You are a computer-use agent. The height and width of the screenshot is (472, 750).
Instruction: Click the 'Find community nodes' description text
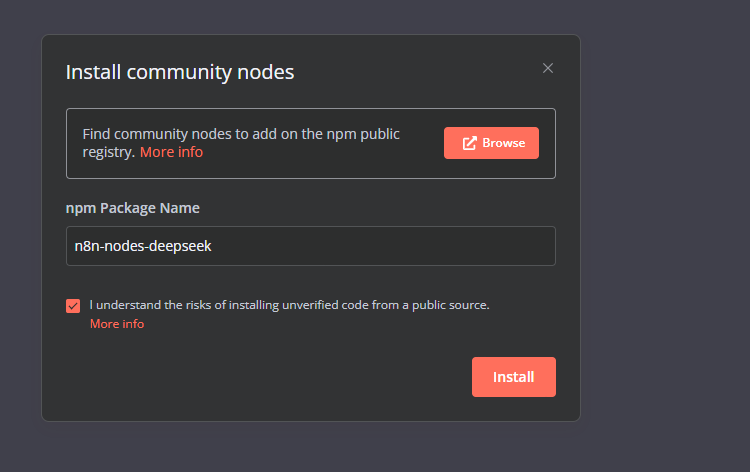tap(241, 143)
